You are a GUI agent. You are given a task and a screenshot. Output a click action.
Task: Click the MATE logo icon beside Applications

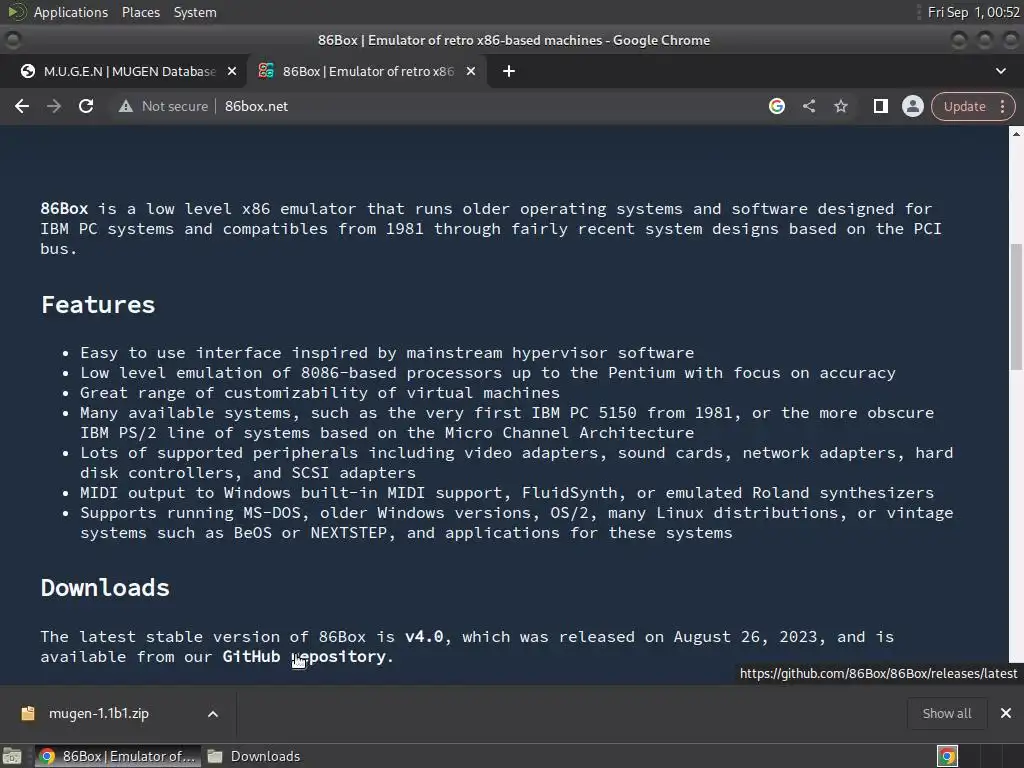[16, 12]
